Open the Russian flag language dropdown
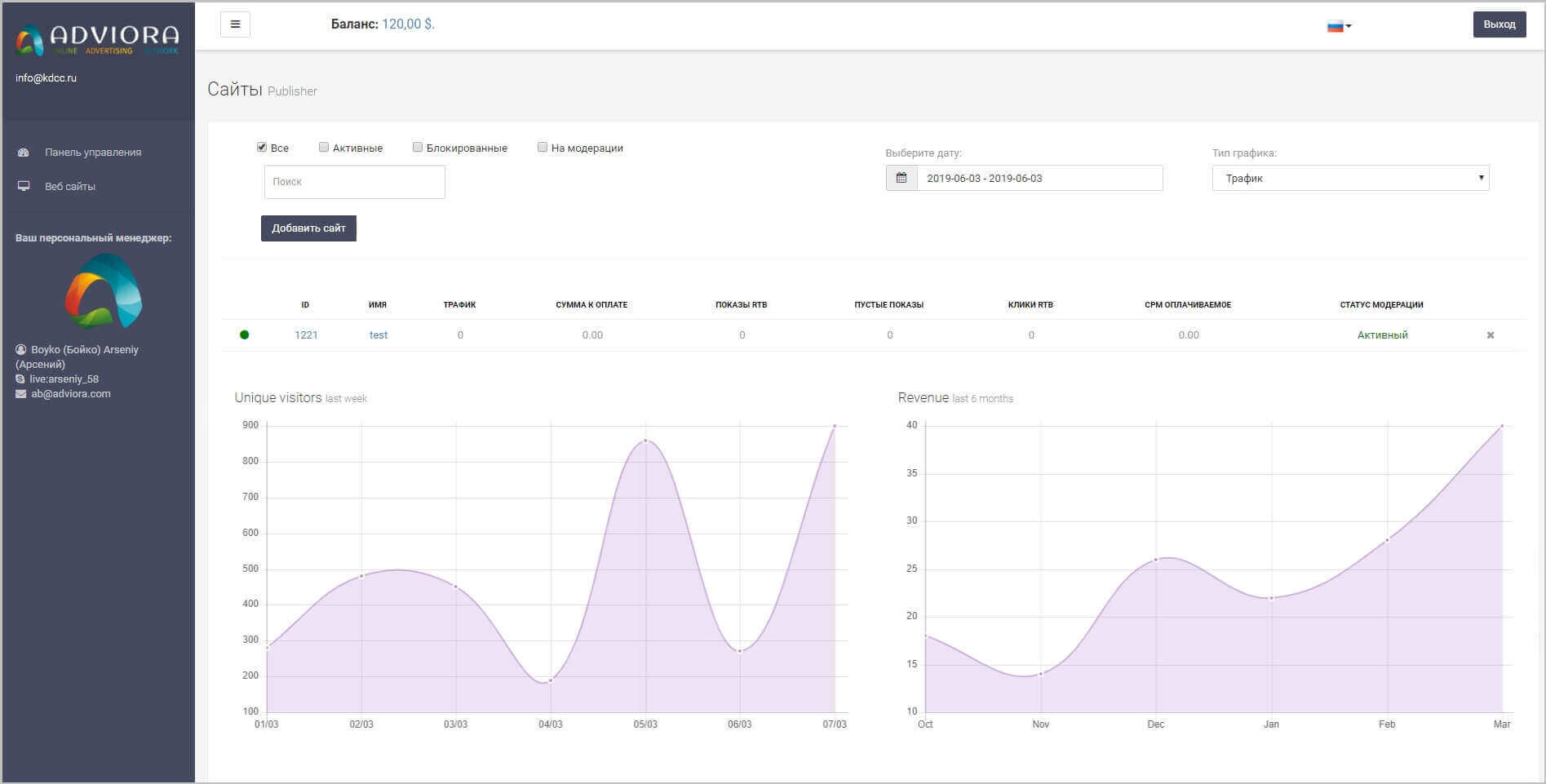1546x784 pixels. [x=1339, y=26]
